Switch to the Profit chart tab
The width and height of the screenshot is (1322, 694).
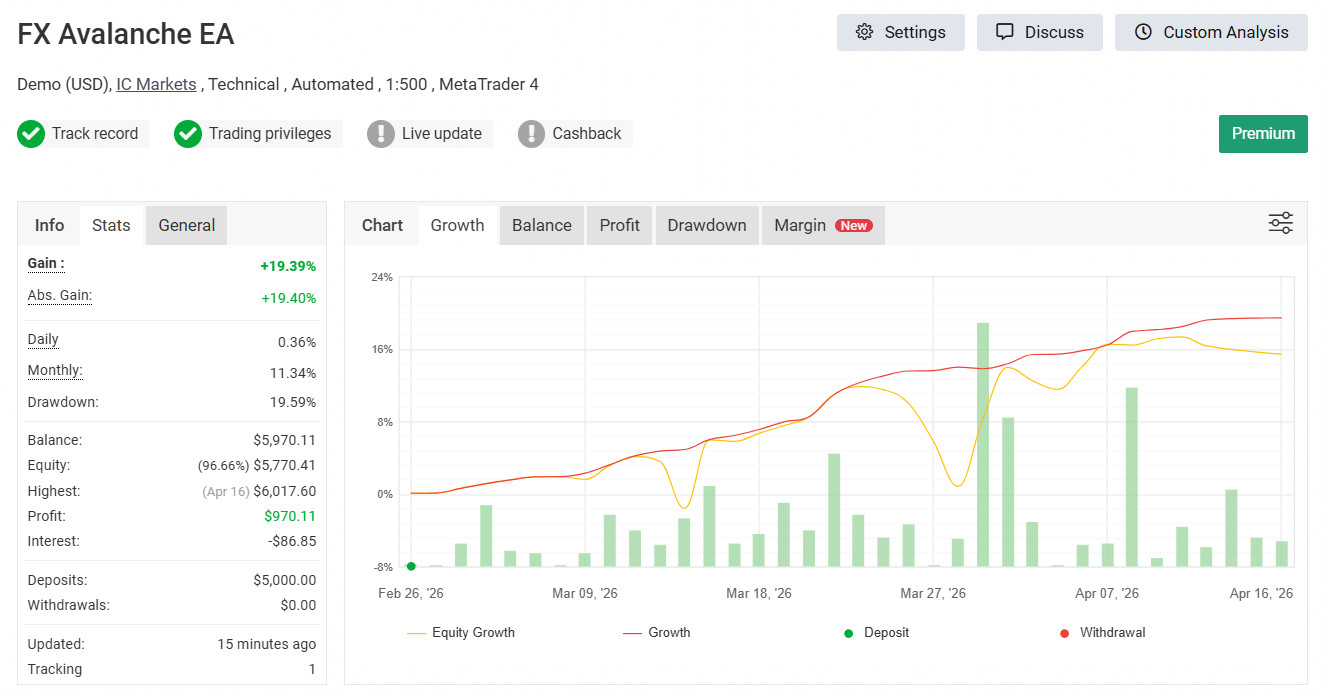click(x=620, y=225)
